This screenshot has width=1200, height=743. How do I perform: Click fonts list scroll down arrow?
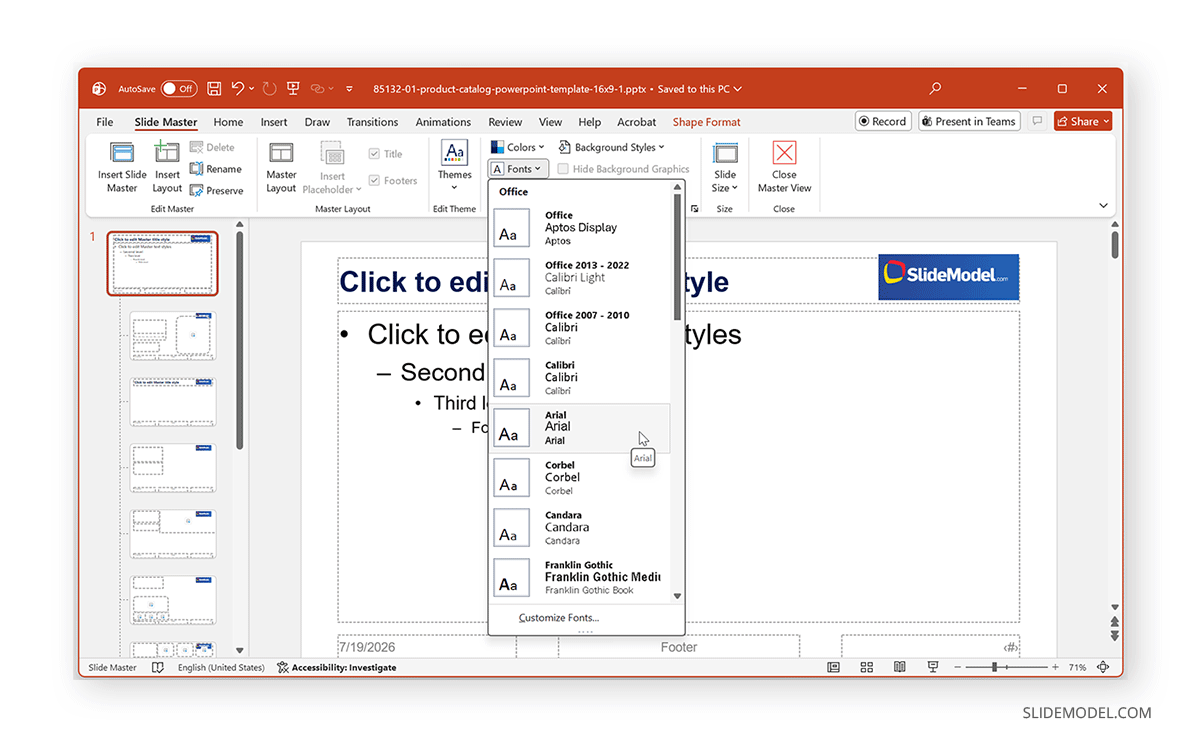point(677,596)
